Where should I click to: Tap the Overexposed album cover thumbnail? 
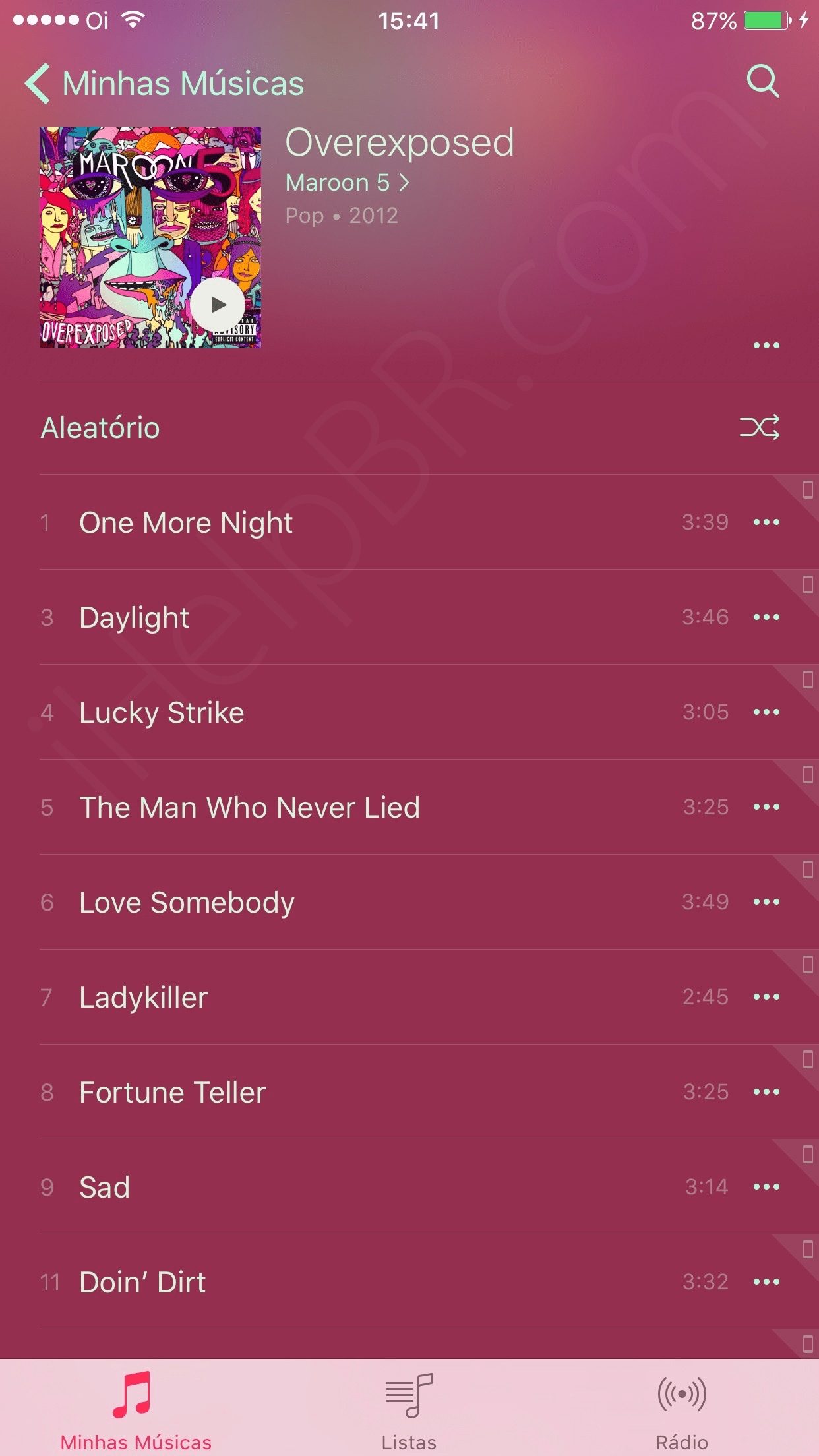[x=150, y=237]
